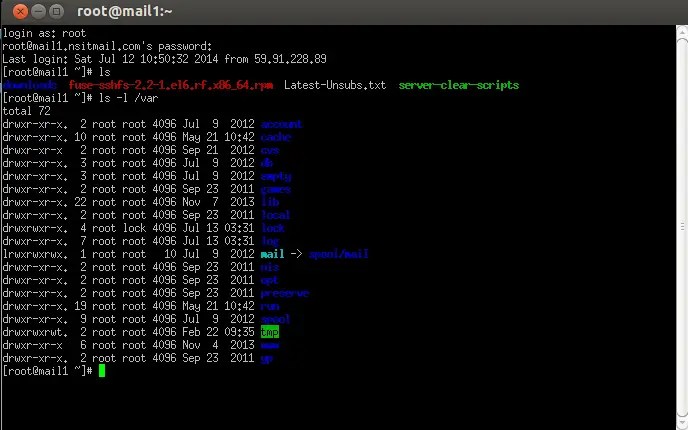Click the 'Sep 21 2012' date
This screenshot has height=430, width=688.
pyautogui.click(x=218, y=150)
